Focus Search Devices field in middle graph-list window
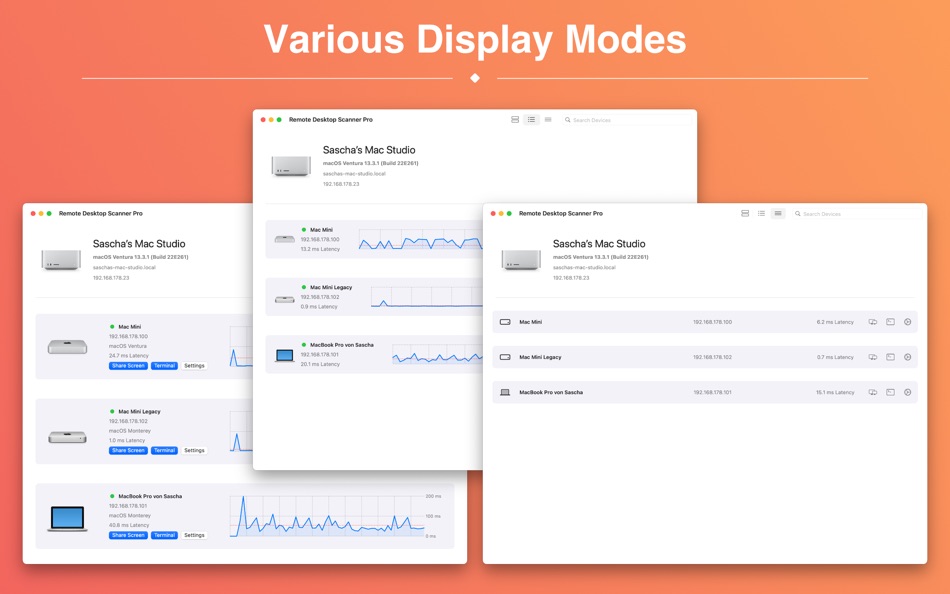This screenshot has height=594, width=950. 627,119
